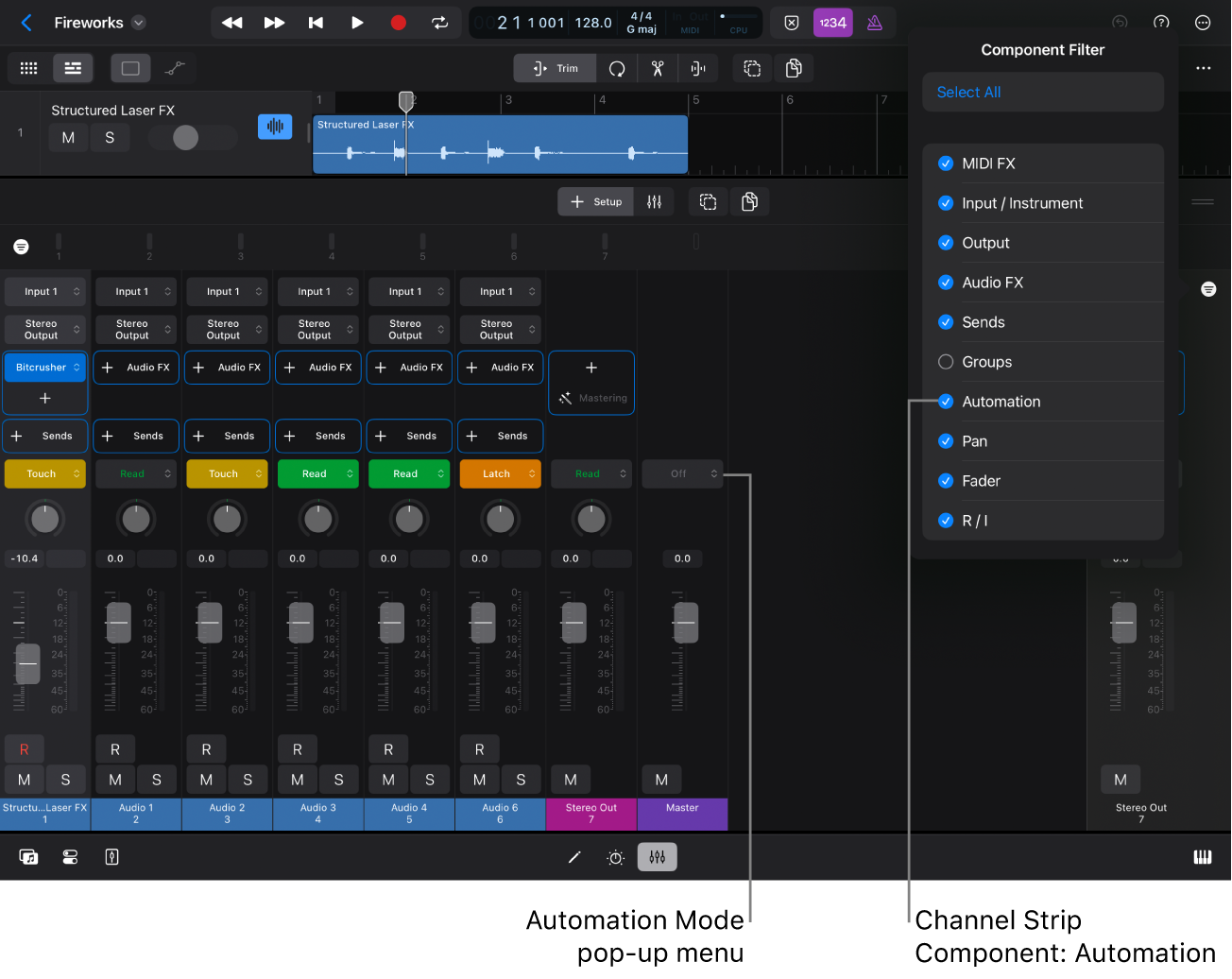Uncheck the Fader component

coord(946,481)
